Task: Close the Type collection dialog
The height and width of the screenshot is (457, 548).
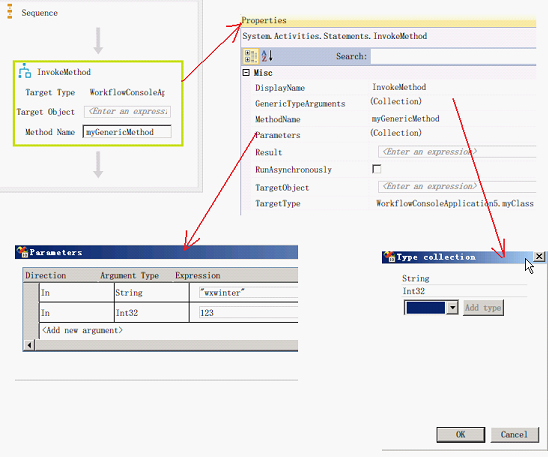Action: (539, 256)
